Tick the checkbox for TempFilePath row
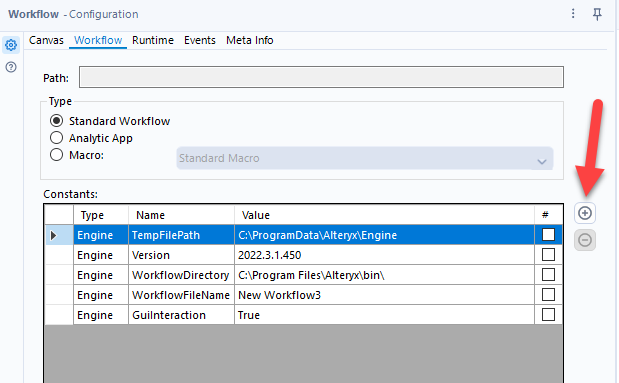619x383 pixels. 548,235
